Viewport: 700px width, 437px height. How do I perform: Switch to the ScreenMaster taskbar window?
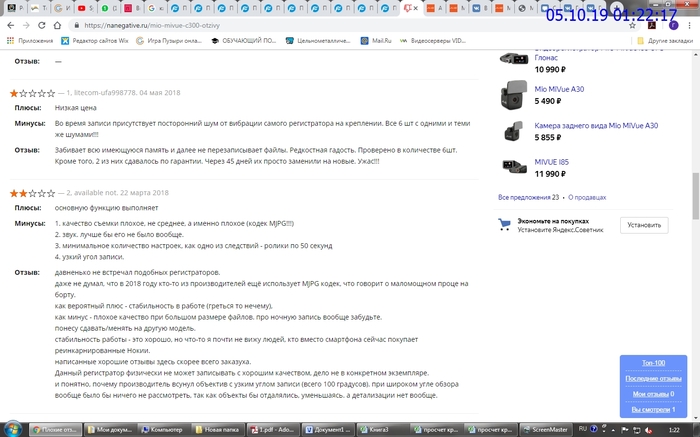(546, 429)
